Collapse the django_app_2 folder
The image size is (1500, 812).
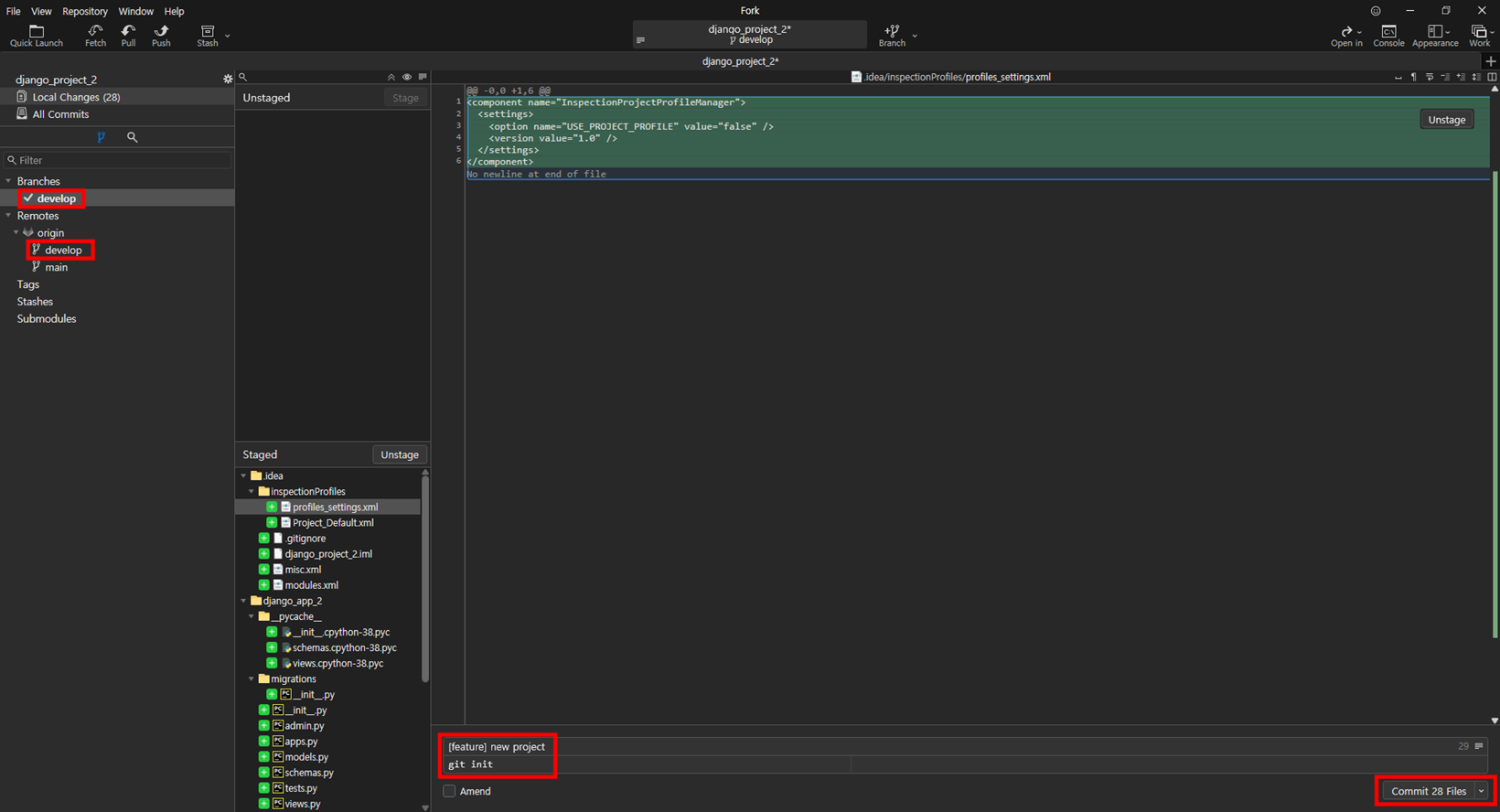click(243, 601)
